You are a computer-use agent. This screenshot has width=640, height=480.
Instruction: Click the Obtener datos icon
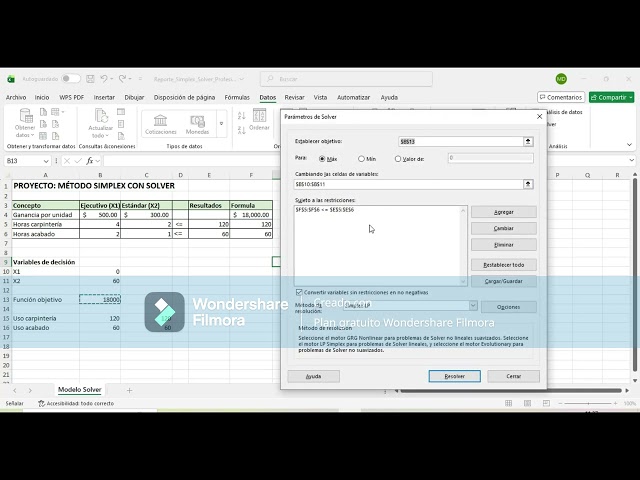pos(25,123)
